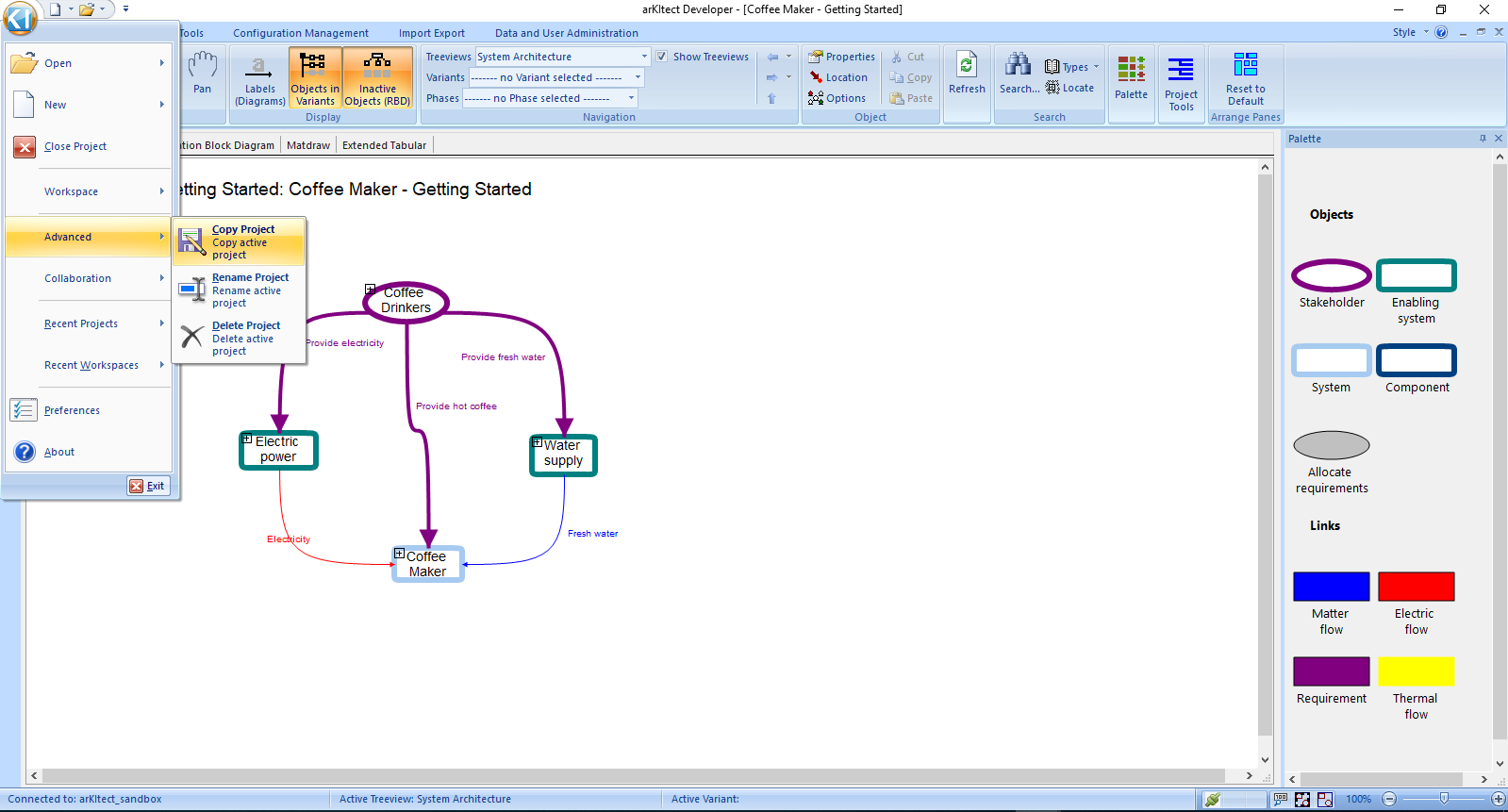Open Search with the binoculars icon

point(1019,74)
